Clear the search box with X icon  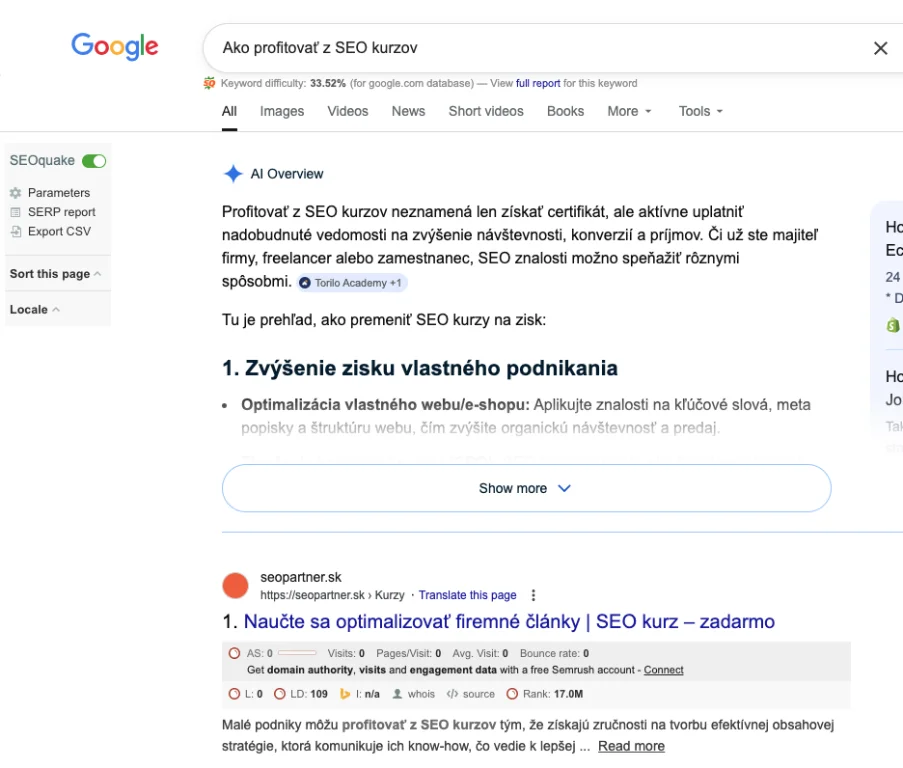pyautogui.click(x=880, y=48)
